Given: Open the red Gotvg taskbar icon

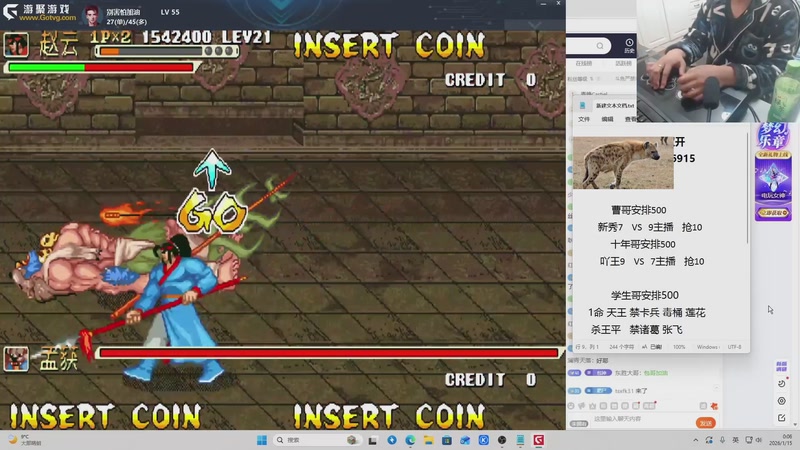Looking at the screenshot, I should point(539,440).
